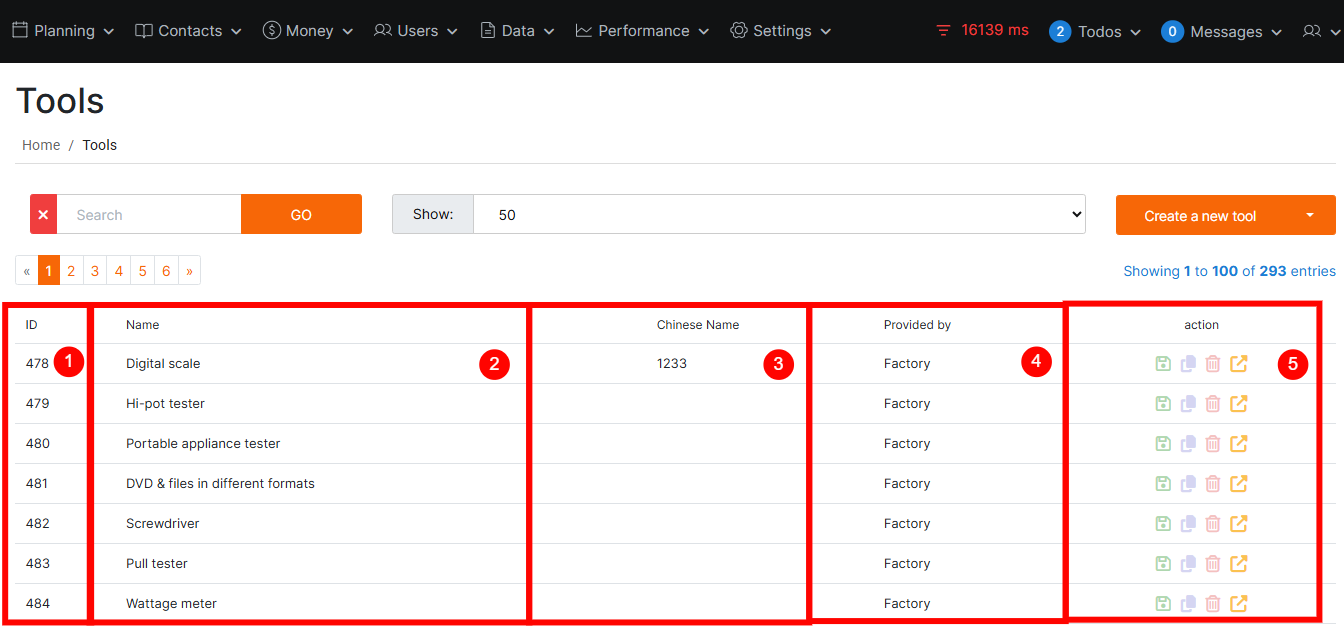
Task: Click into the Search input field
Action: click(x=149, y=215)
